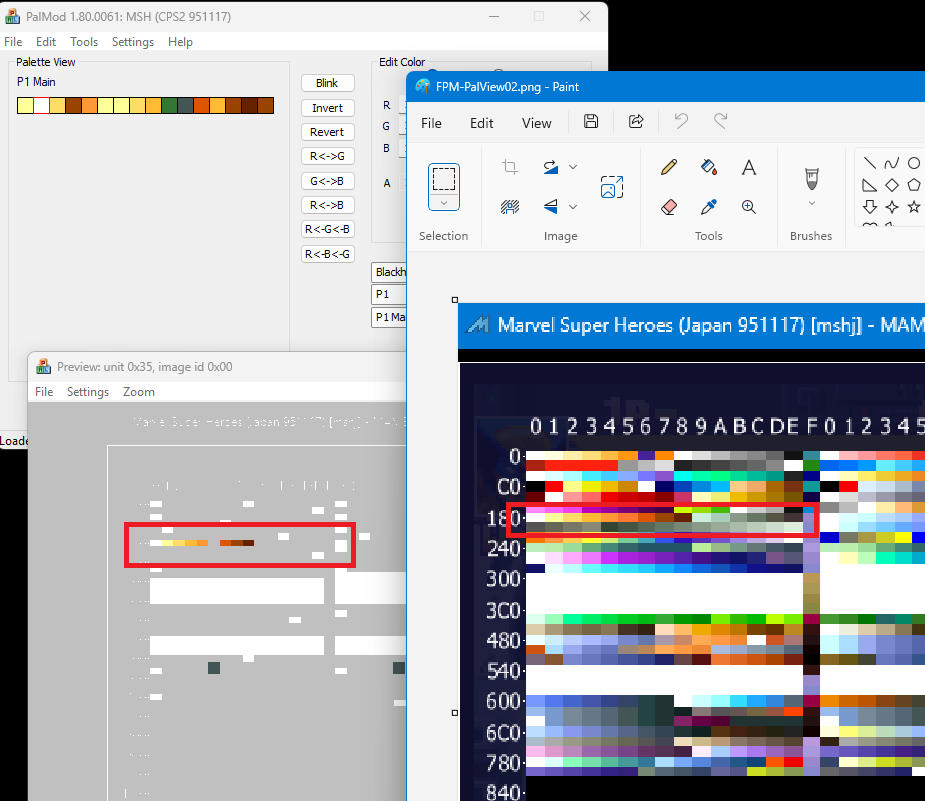Open the PalMod Settings menu
The height and width of the screenshot is (801, 925).
(x=133, y=42)
